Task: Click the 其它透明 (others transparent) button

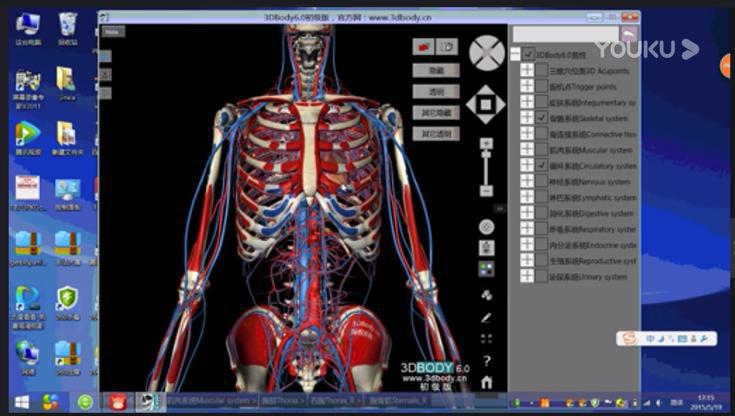Action: point(436,134)
